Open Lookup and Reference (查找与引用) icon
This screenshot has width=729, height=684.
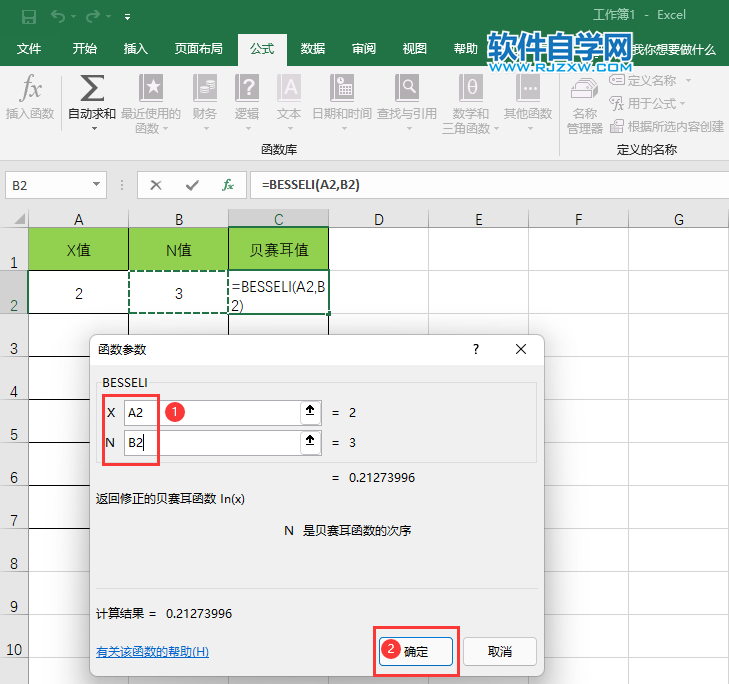point(407,88)
